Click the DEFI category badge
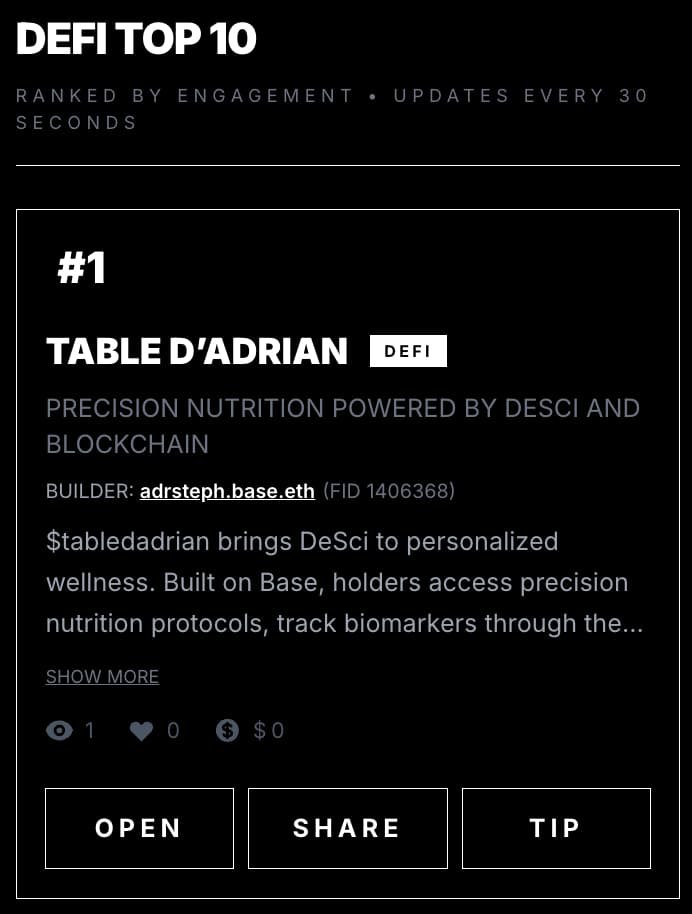The width and height of the screenshot is (692, 914). pos(408,351)
